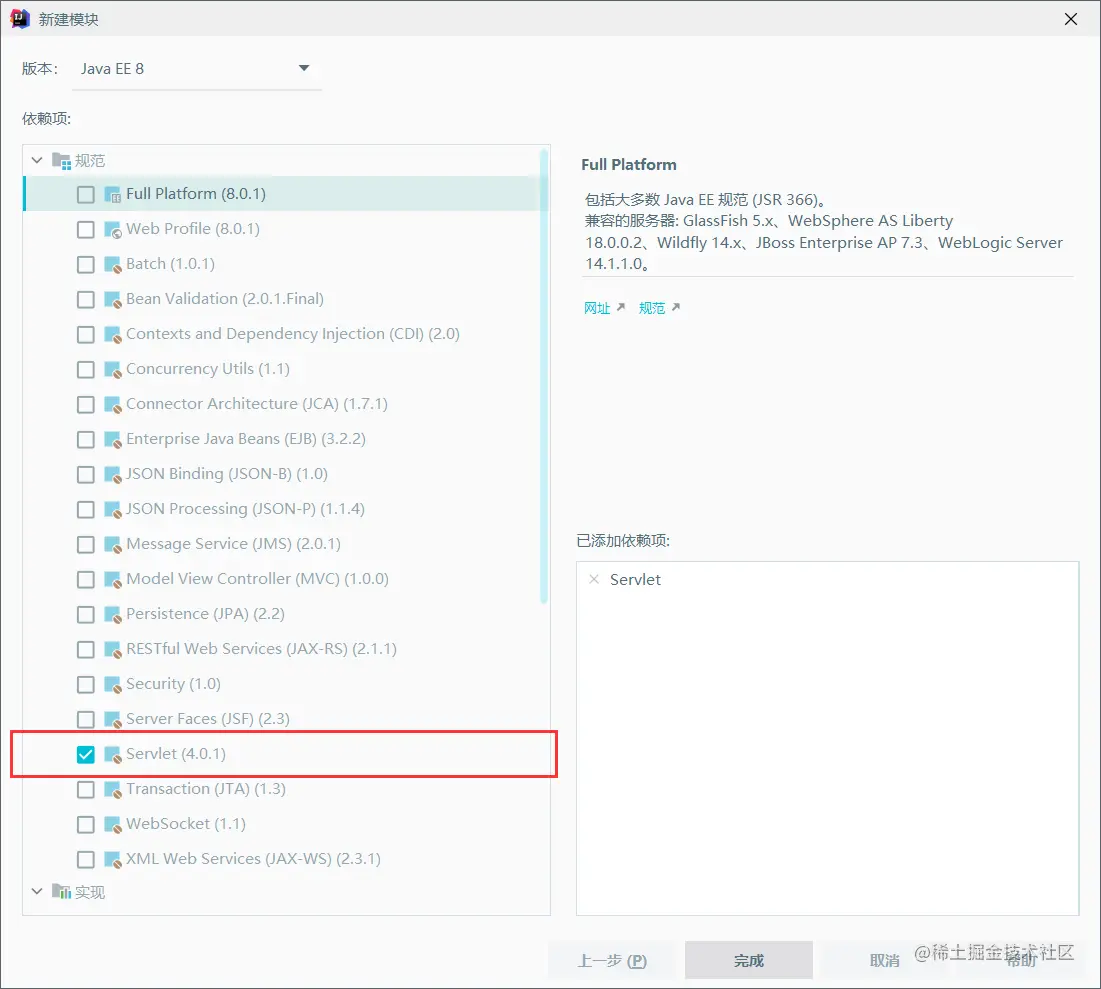Image resolution: width=1101 pixels, height=989 pixels.
Task: Click the 取消 cancel button
Action: (x=884, y=960)
